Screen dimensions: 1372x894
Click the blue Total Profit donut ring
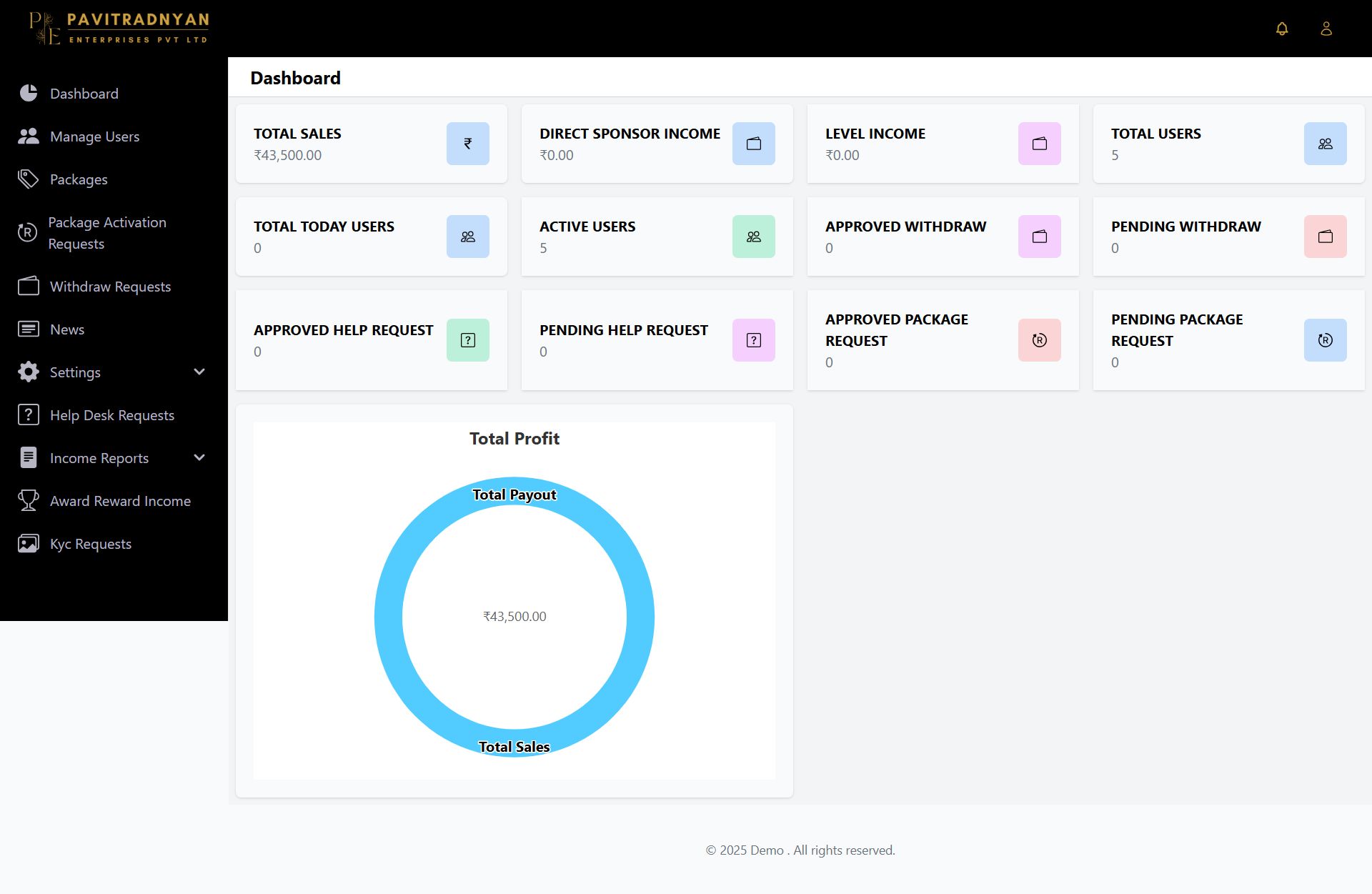tap(389, 617)
